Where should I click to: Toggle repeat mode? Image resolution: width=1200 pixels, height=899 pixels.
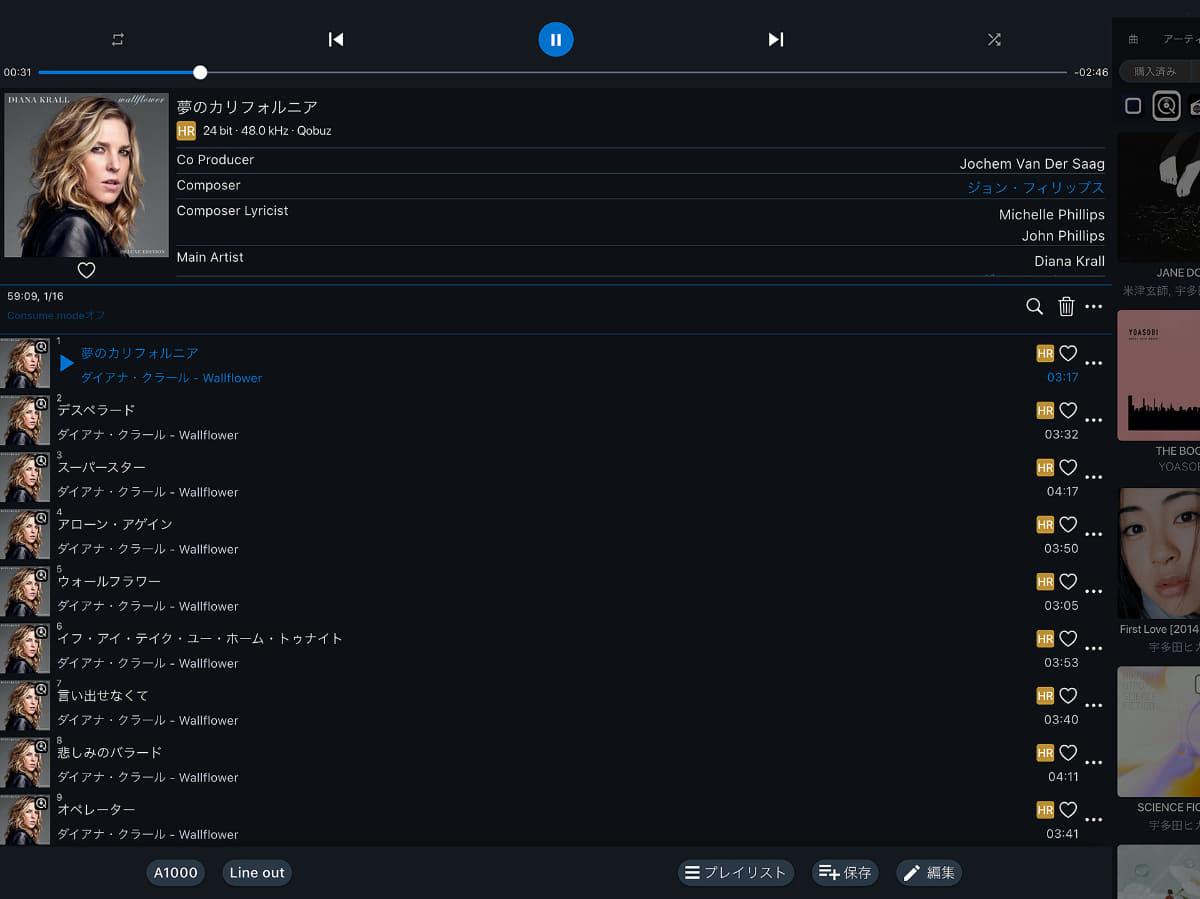[x=118, y=39]
